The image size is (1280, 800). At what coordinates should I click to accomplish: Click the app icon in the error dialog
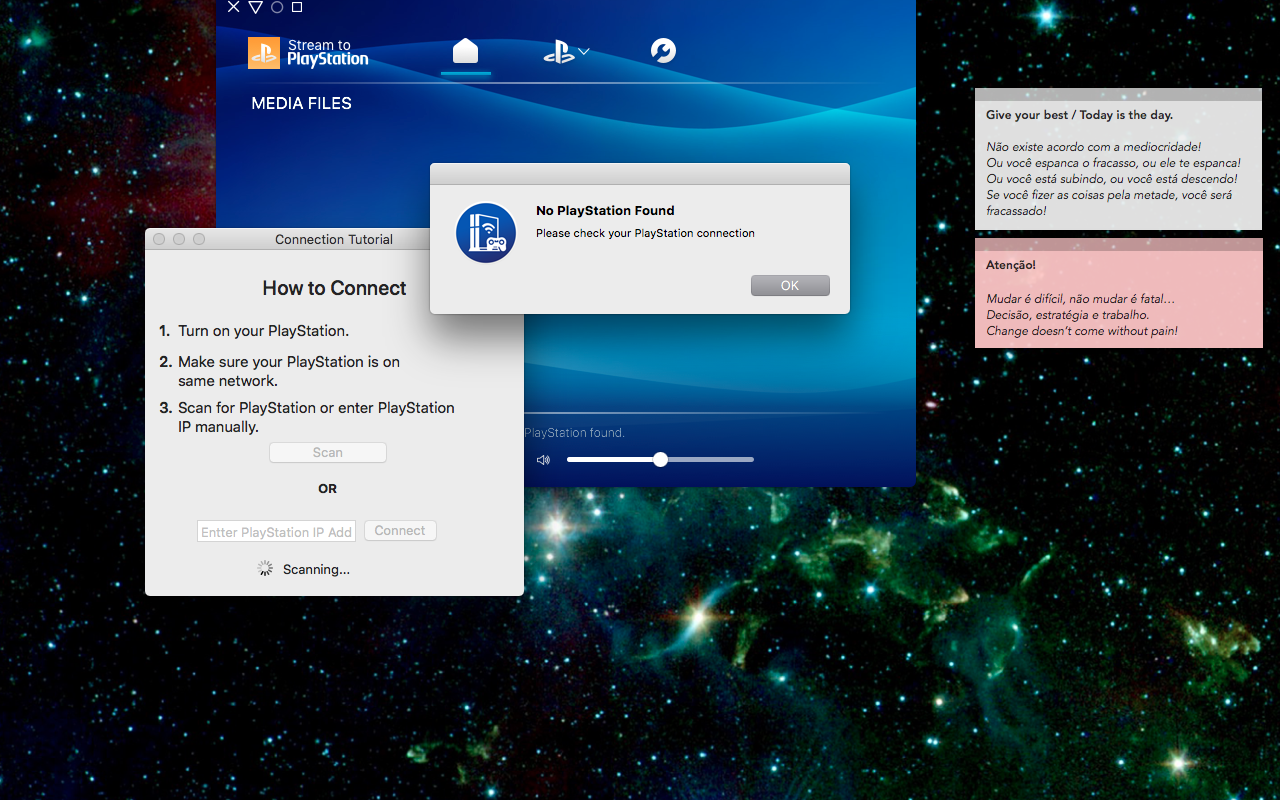tap(486, 233)
